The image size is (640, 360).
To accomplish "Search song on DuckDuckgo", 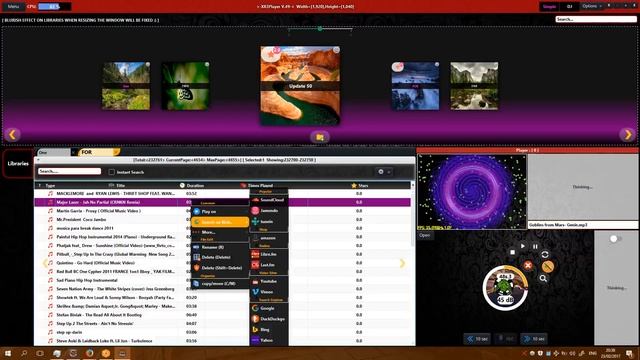I will 269,319.
